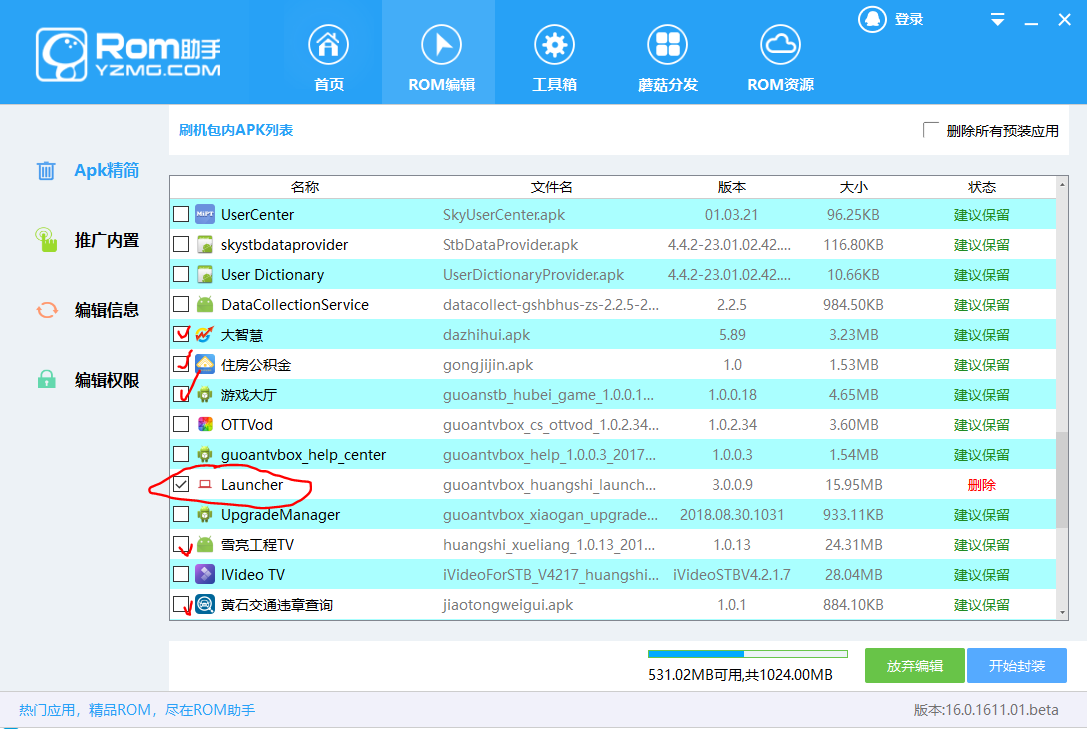The image size is (1087, 729).
Task: Sort by the 大小 column header
Action: click(853, 187)
